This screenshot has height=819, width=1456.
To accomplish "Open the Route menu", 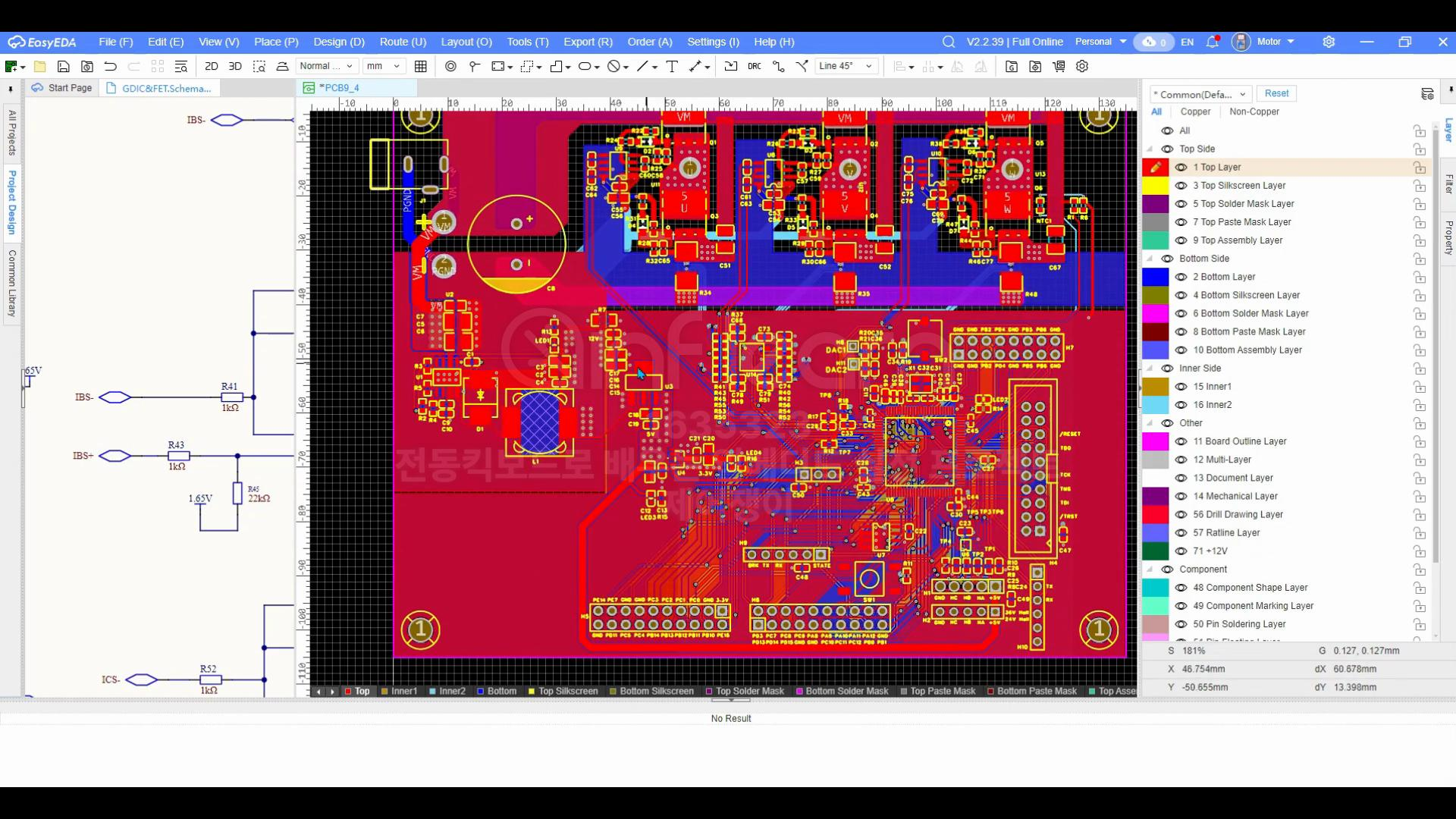I will pos(403,42).
